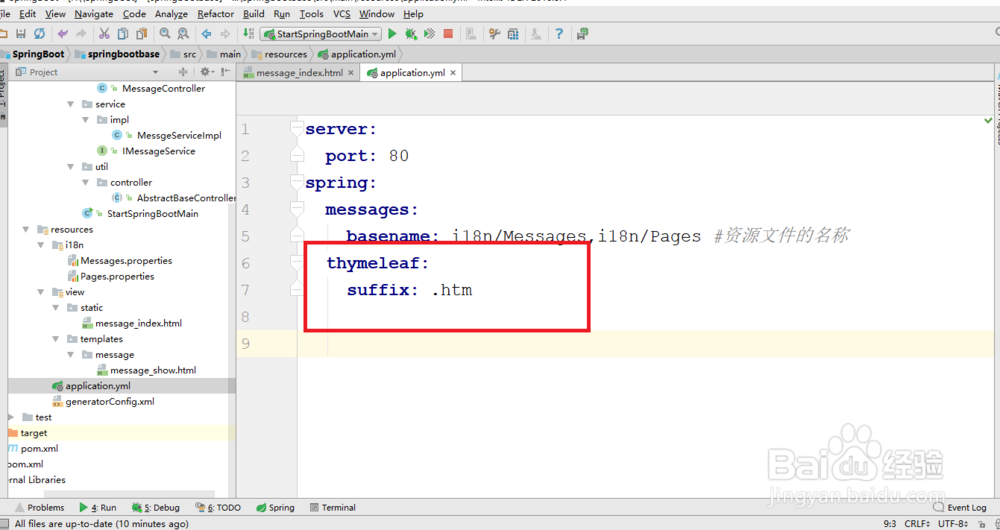Collapse the resources folder
This screenshot has height=530, width=1000.
(x=26, y=230)
